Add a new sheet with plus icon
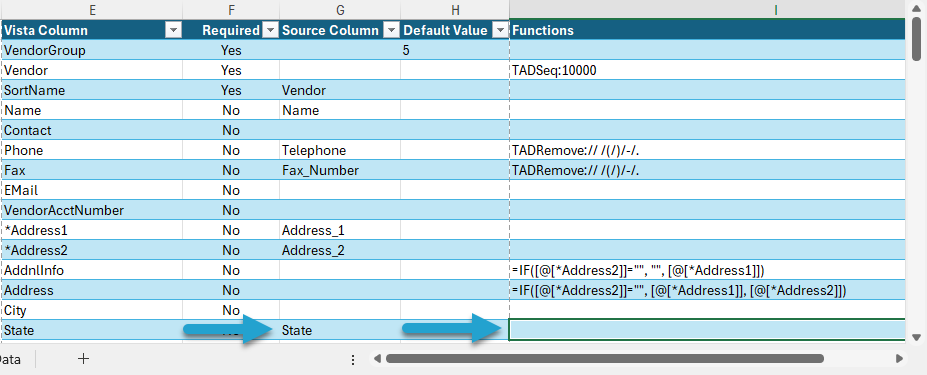 point(83,358)
